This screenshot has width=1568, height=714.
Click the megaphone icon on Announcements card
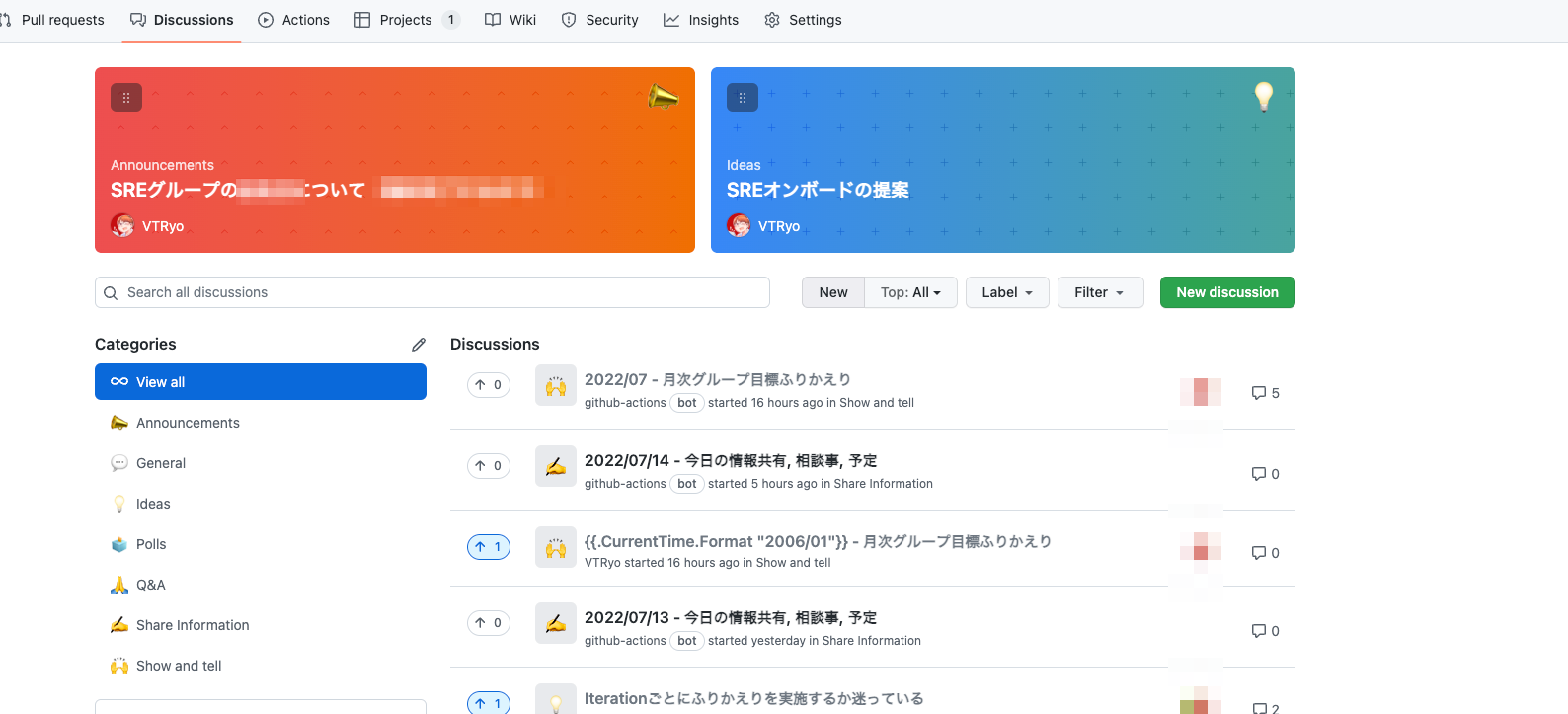point(663,97)
